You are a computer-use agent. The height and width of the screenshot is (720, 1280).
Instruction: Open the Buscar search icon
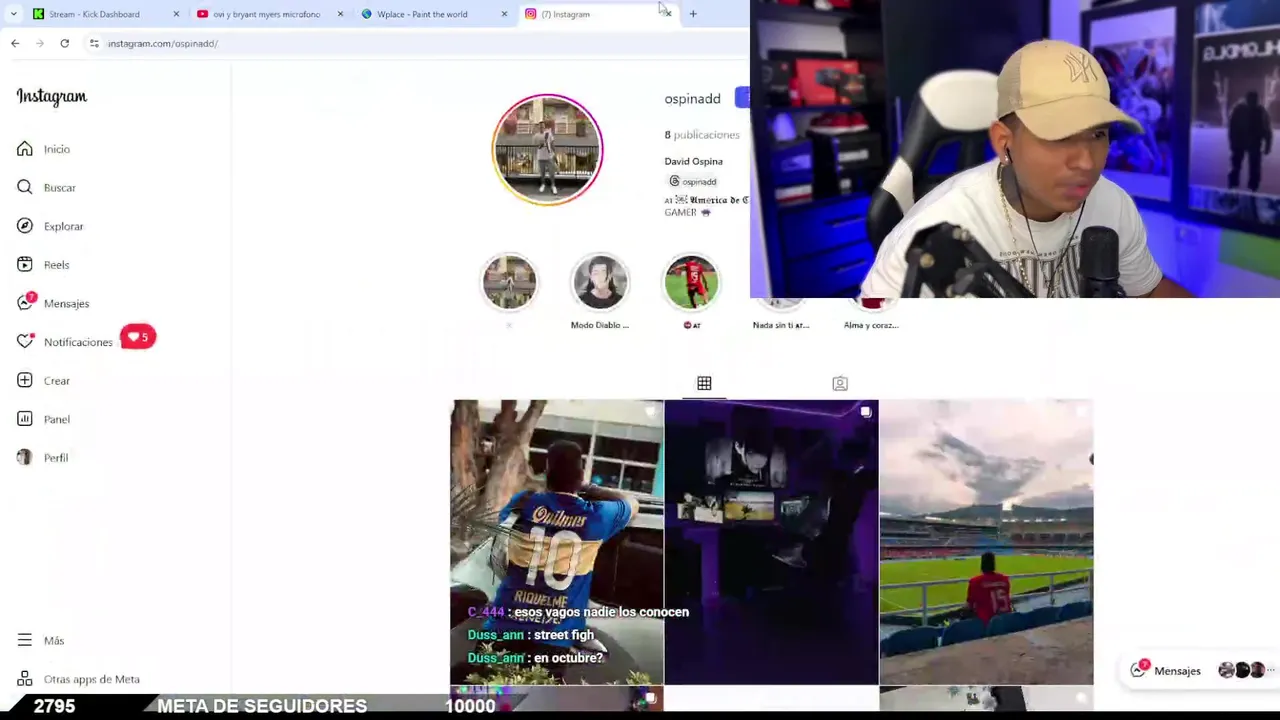click(25, 187)
